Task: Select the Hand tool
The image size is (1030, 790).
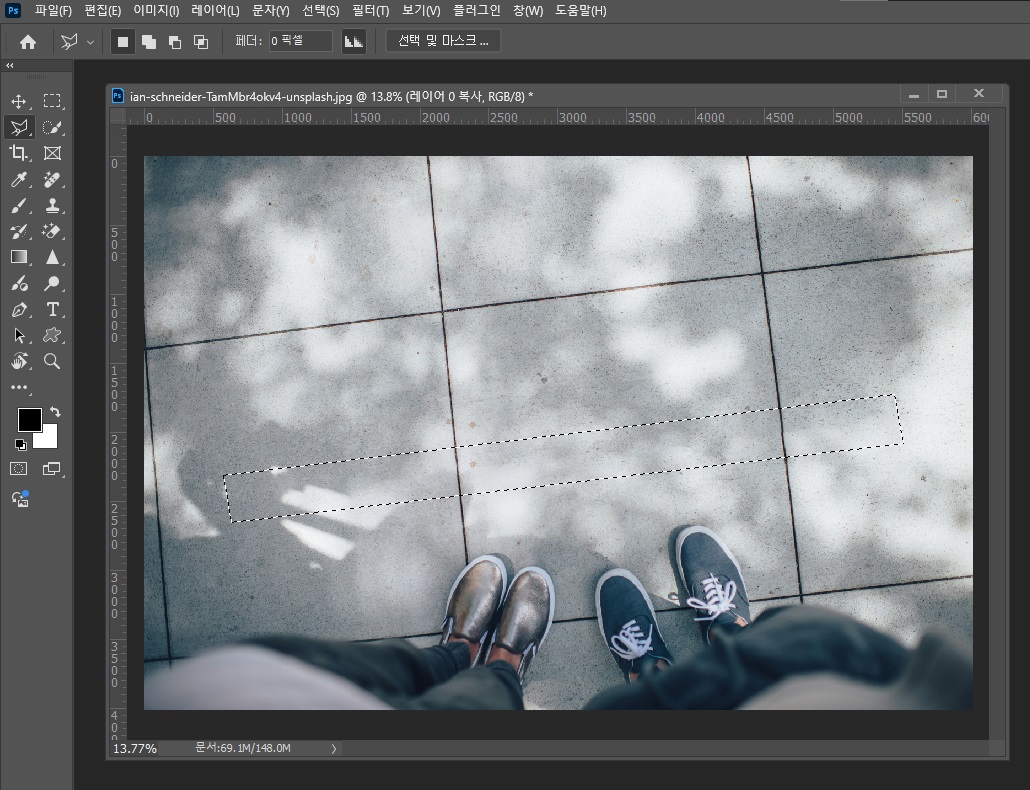Action: pyautogui.click(x=18, y=361)
